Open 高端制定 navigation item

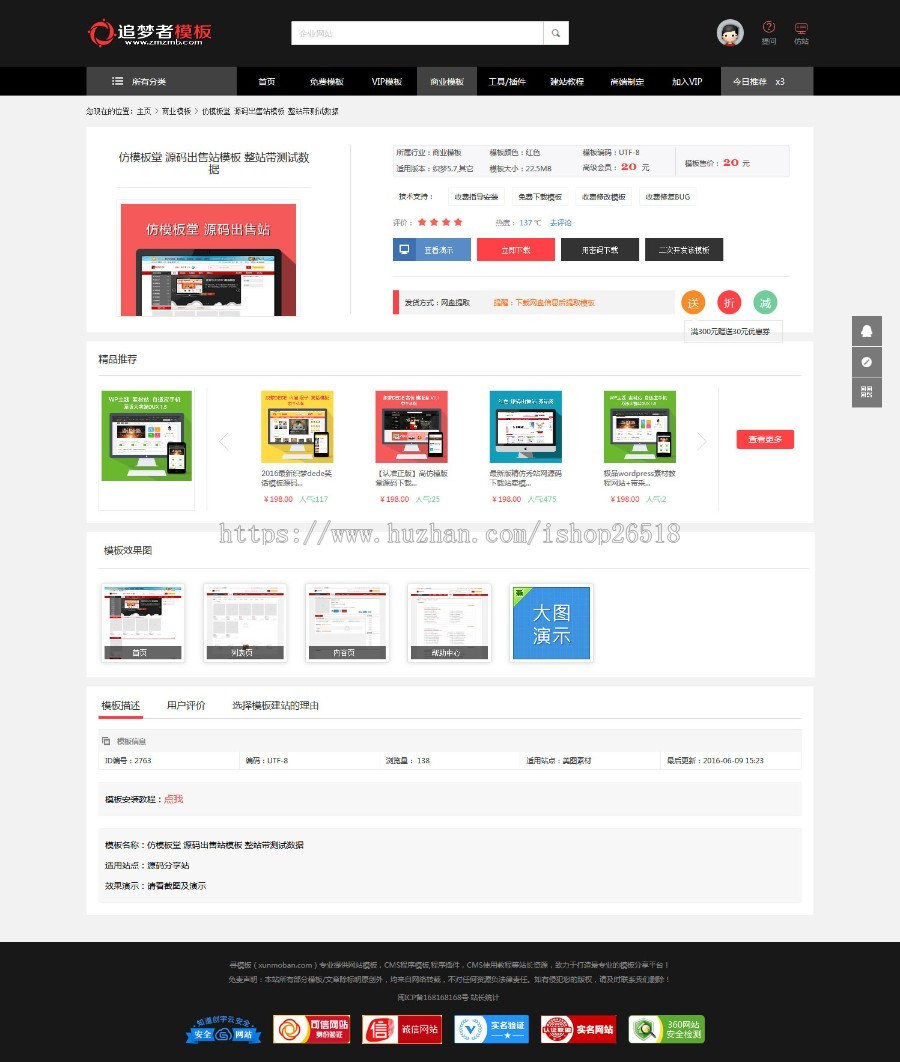tap(627, 81)
